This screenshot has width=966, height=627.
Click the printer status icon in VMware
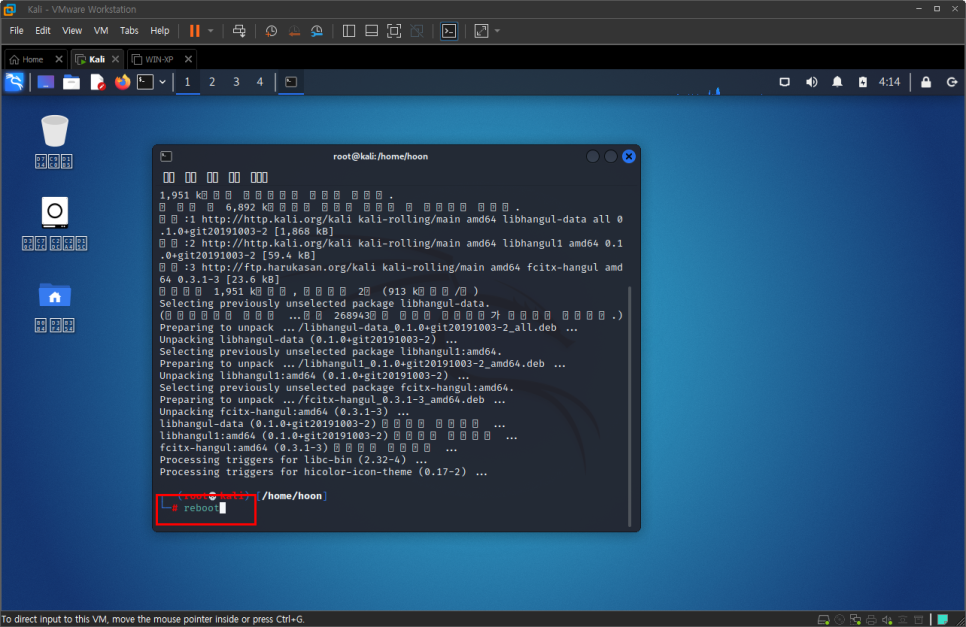coord(871,620)
